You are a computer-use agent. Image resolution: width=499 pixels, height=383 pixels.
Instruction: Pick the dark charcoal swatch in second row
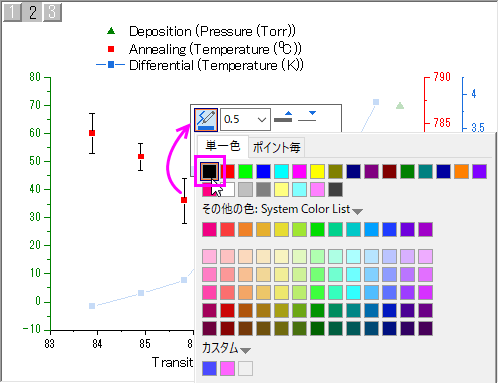click(335, 189)
